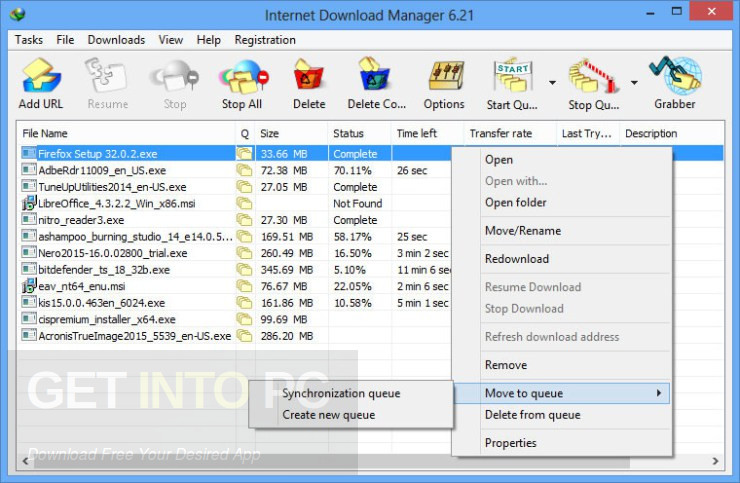Sort by the Status column header

click(360, 133)
